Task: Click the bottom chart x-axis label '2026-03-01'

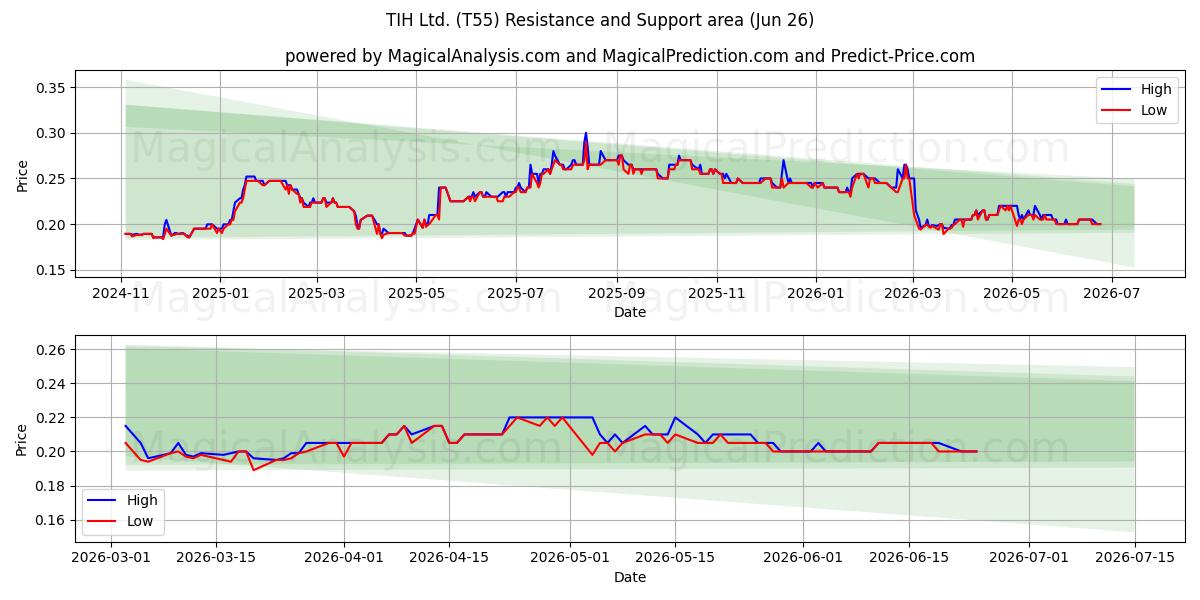Action: [110, 559]
